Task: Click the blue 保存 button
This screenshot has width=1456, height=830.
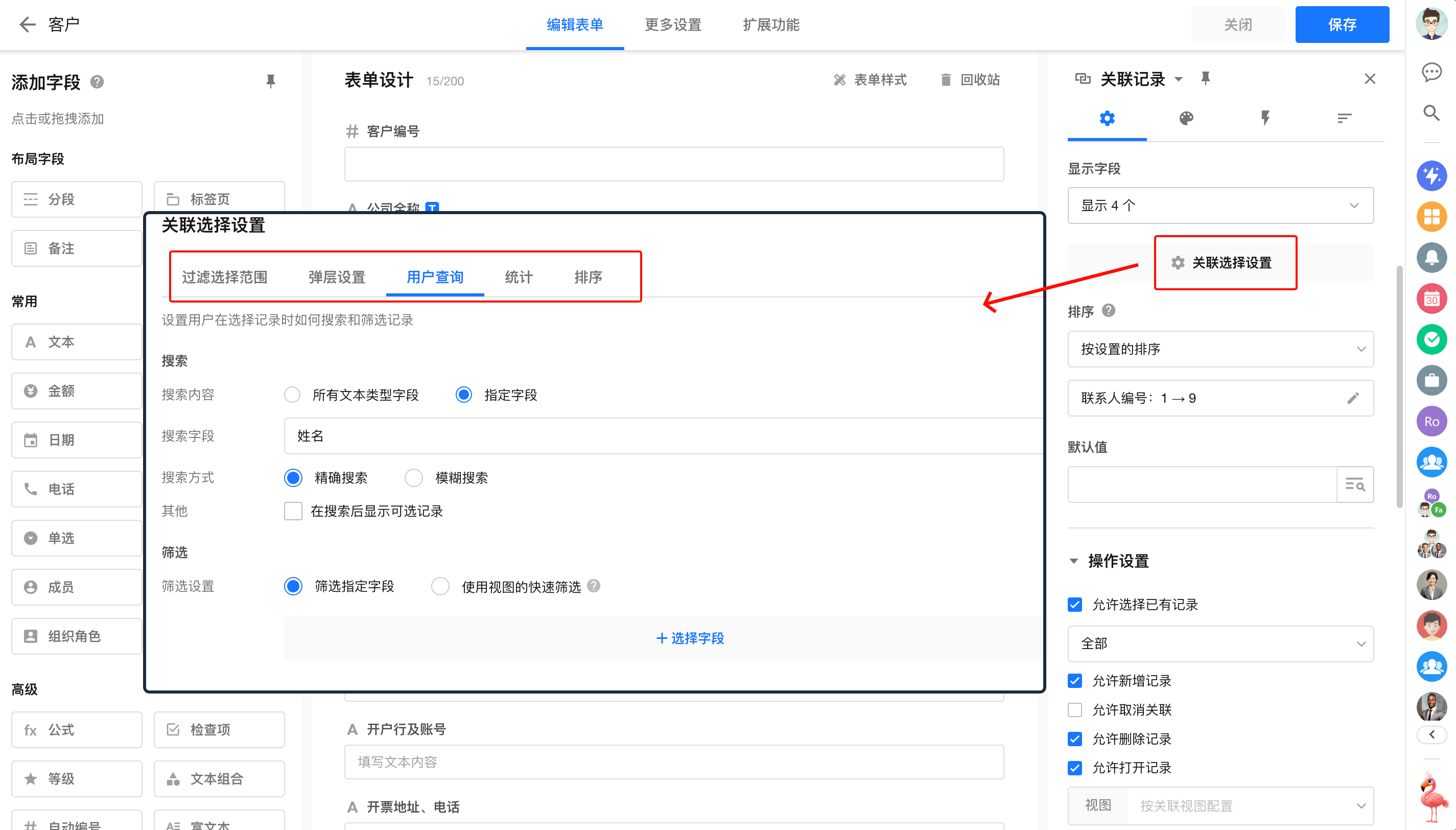Action: click(1342, 25)
